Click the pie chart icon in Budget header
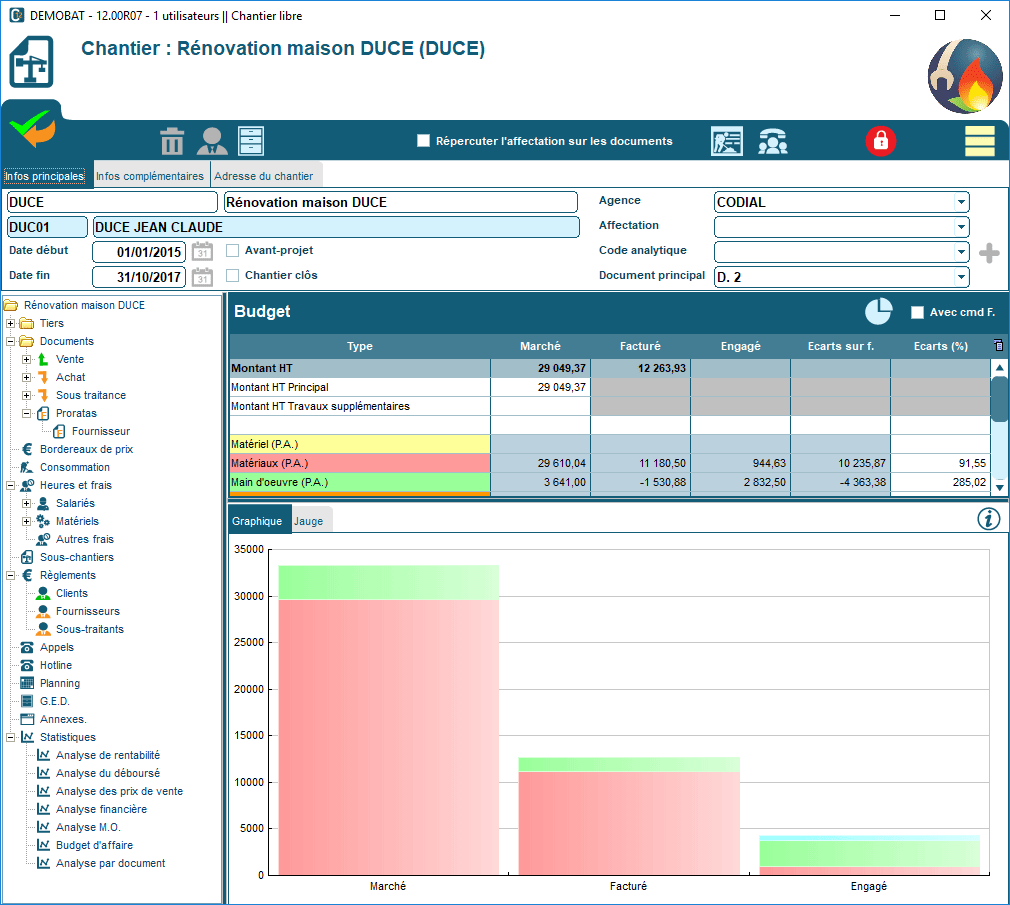1010x905 pixels. [878, 312]
